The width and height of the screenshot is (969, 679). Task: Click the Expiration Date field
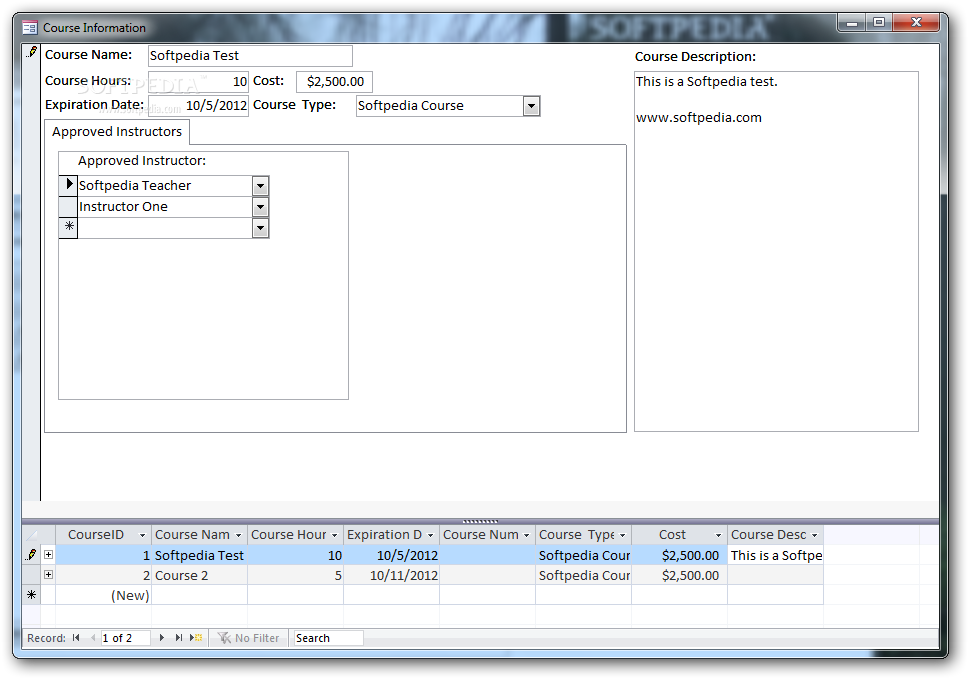[198, 106]
